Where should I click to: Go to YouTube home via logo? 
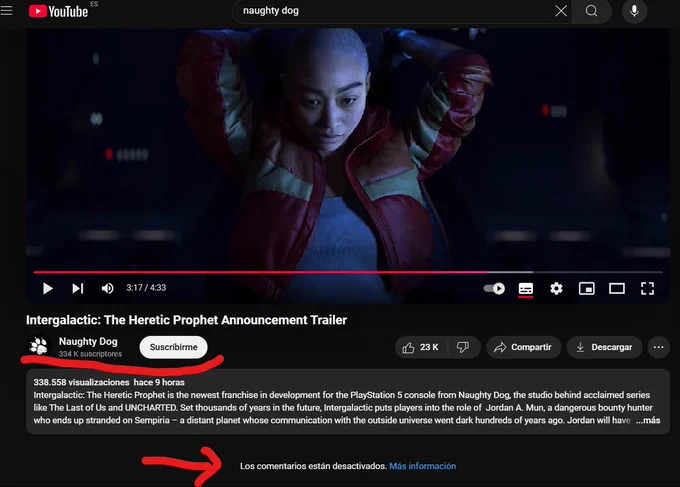point(59,11)
